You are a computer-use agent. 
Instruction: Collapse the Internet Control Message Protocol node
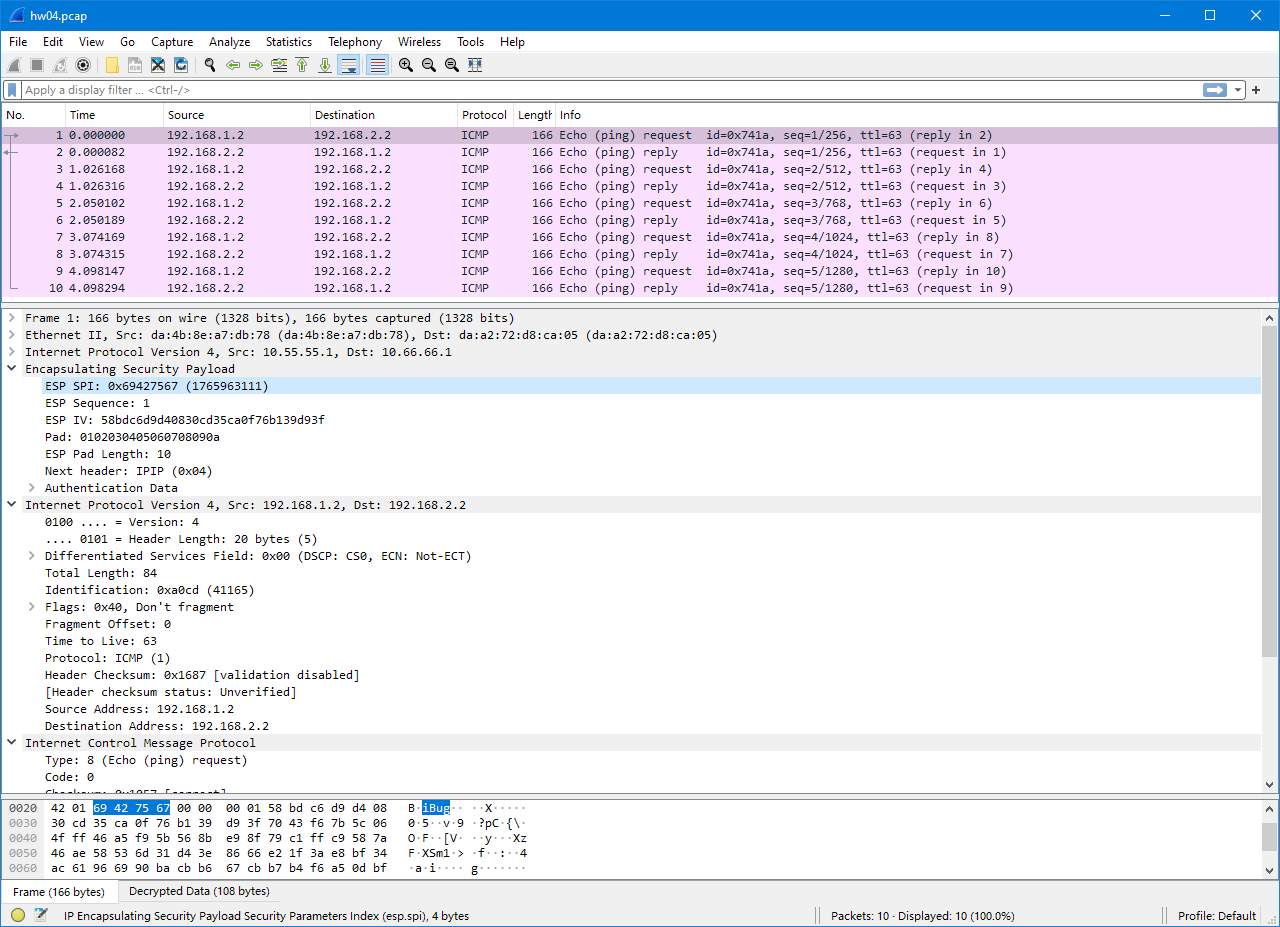[12, 743]
